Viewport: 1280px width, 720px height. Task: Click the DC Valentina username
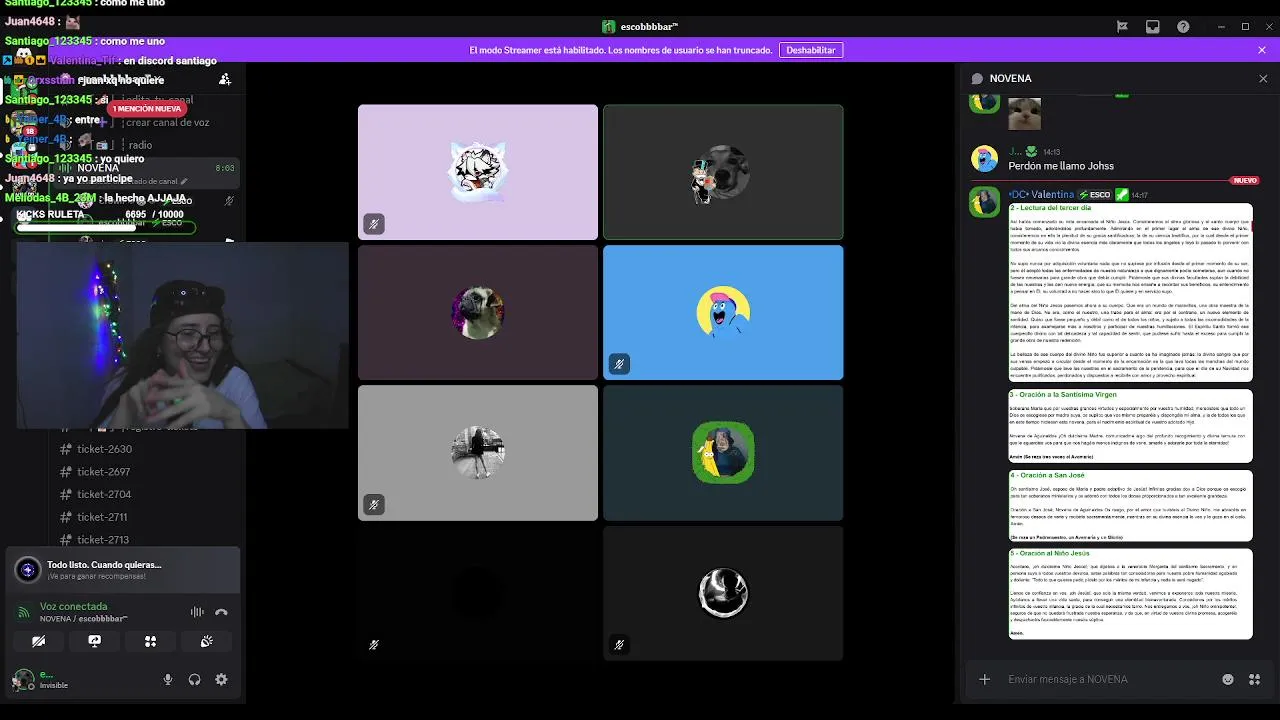(x=1040, y=195)
